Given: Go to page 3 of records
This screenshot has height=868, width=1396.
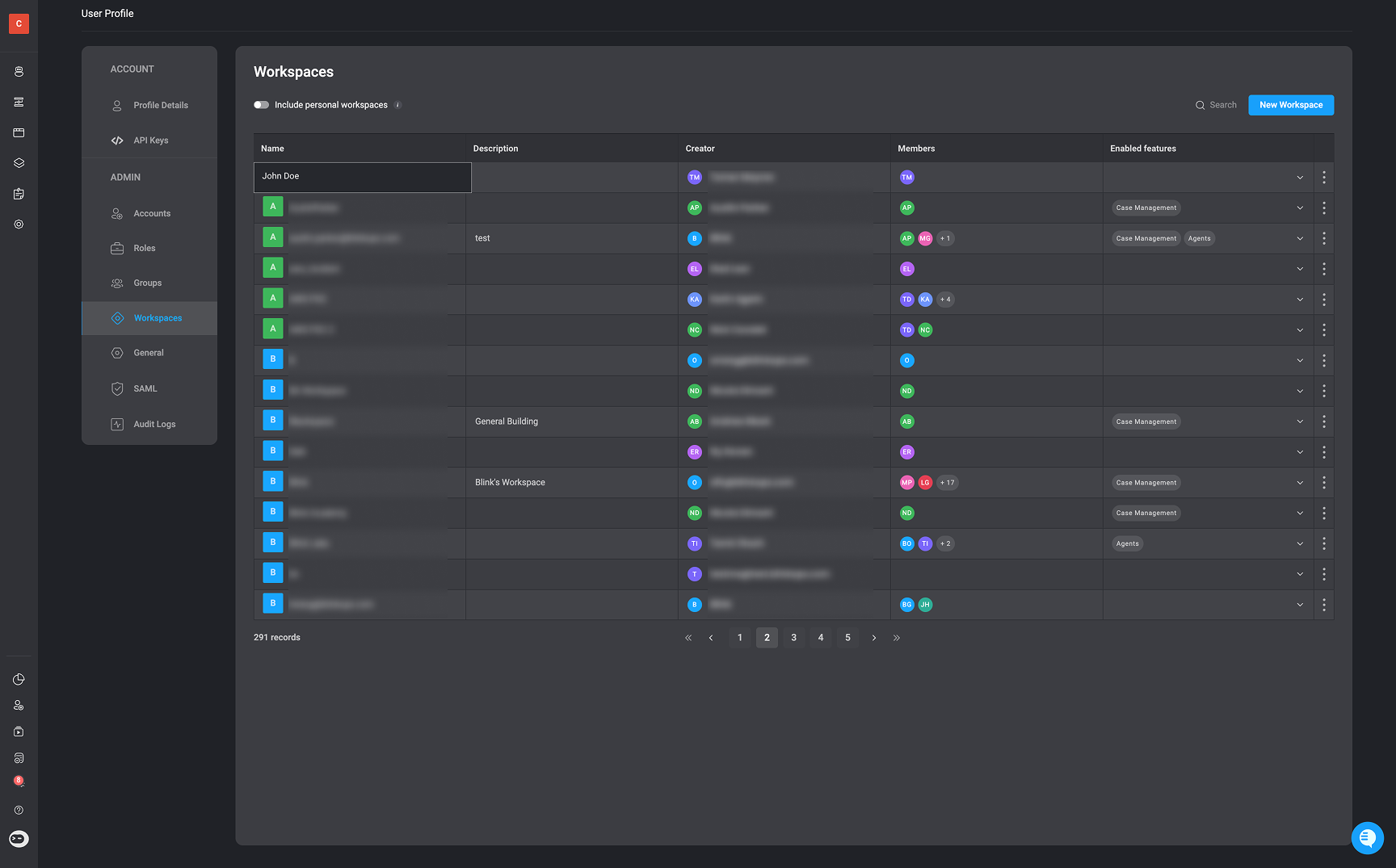Looking at the screenshot, I should 793,638.
